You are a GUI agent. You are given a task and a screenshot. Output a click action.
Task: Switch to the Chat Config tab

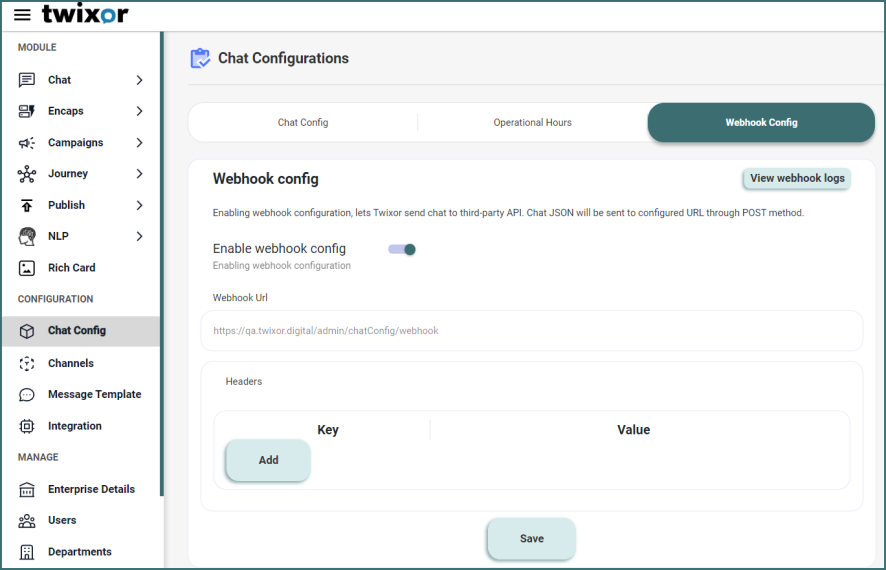click(303, 123)
